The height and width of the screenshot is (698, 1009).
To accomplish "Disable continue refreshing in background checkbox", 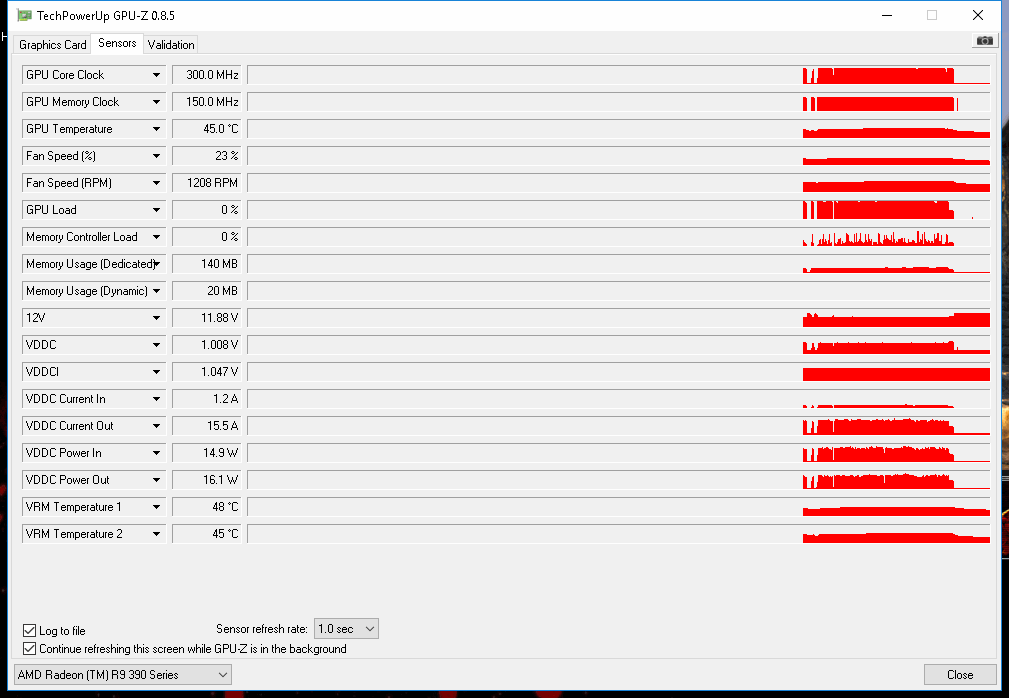I will (x=30, y=648).
